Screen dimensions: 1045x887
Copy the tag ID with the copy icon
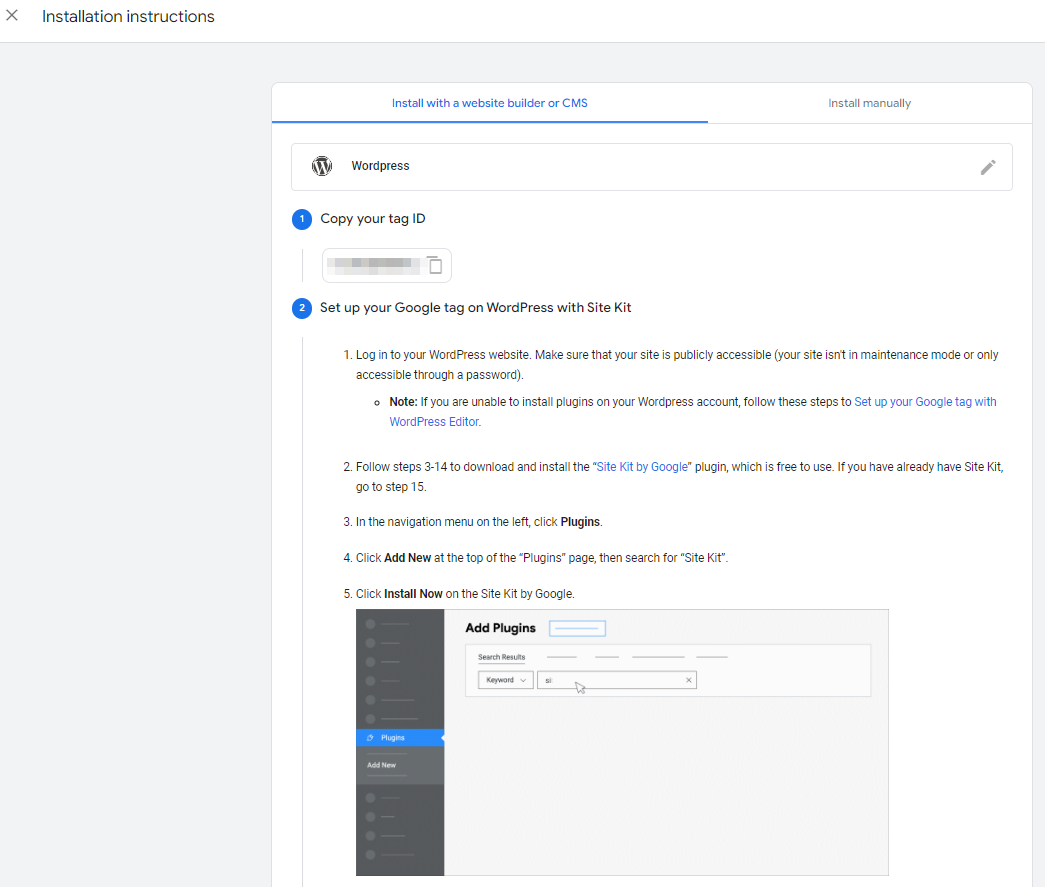coord(435,265)
